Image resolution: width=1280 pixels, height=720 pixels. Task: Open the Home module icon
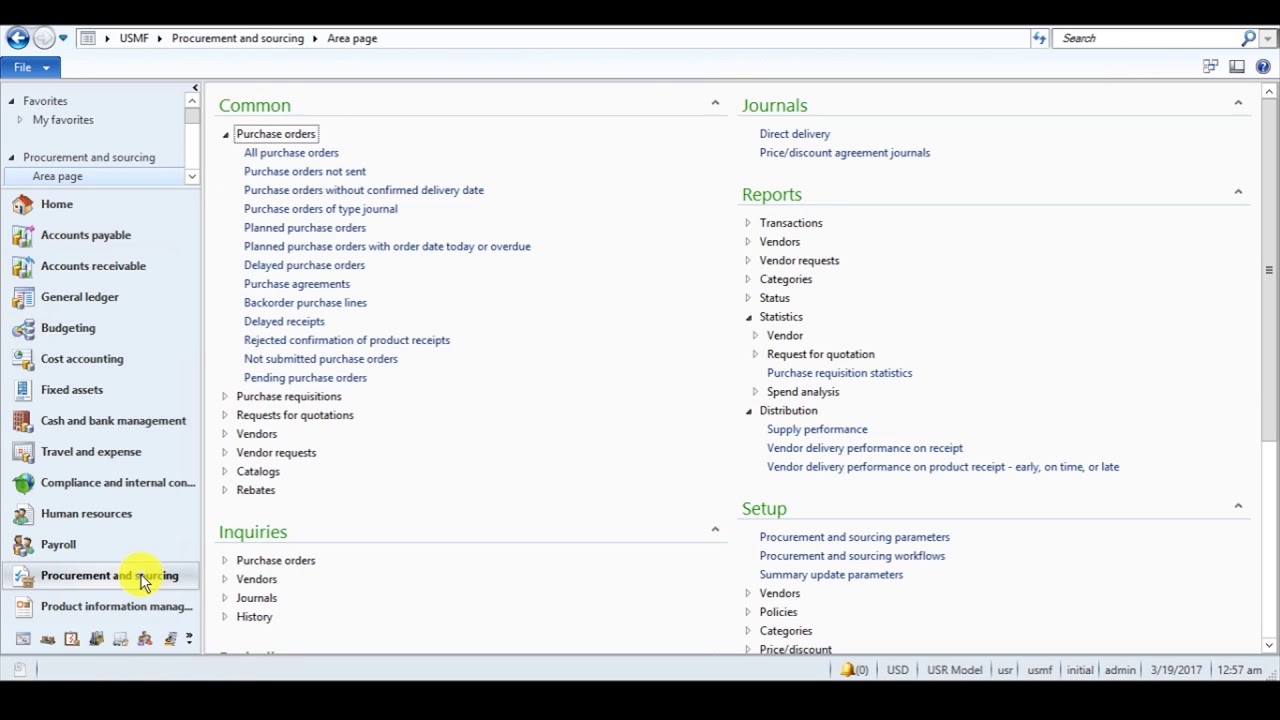[x=23, y=204]
